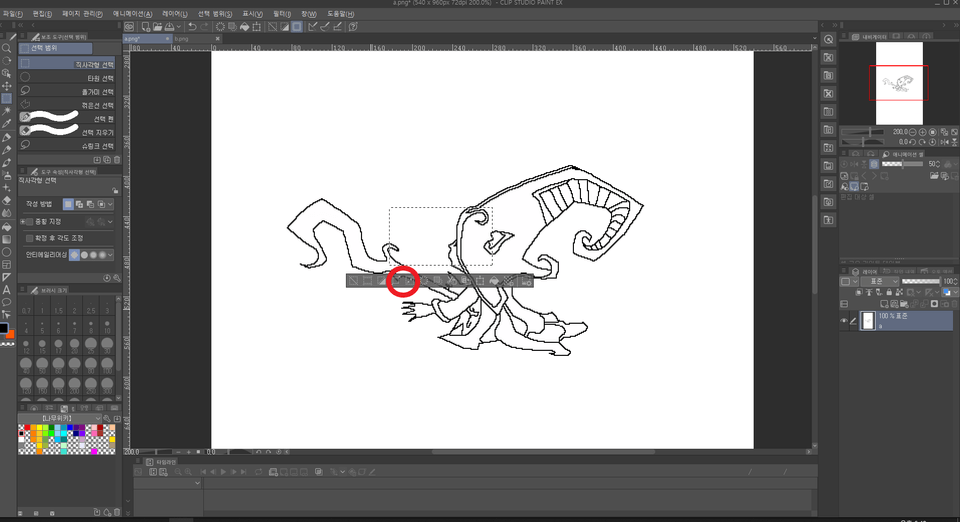
Task: Open 작성 방법 dropdown arrow
Action: 110,204
